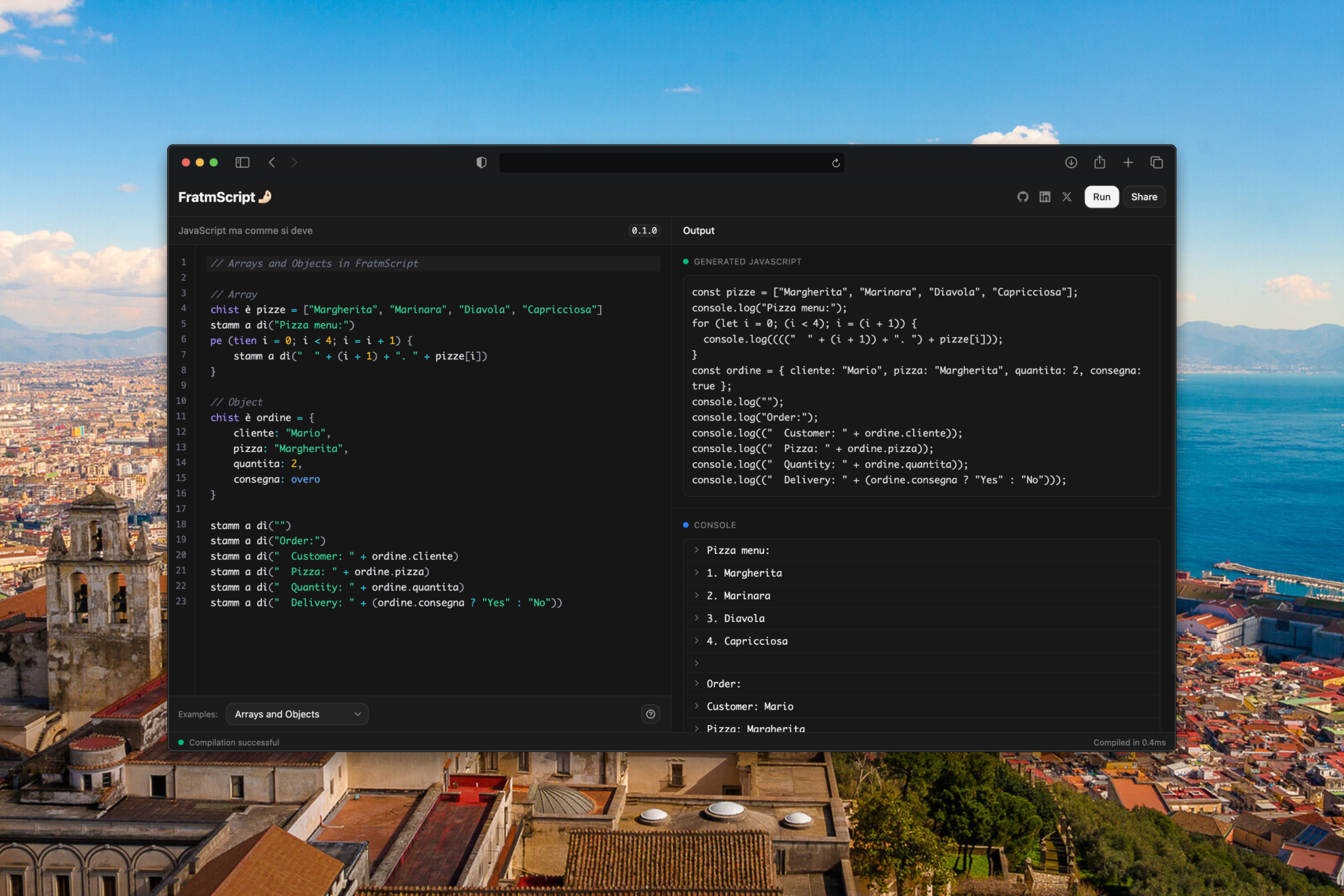Toggle the browser sidebar icon
This screenshot has height=896, width=1344.
pos(242,162)
